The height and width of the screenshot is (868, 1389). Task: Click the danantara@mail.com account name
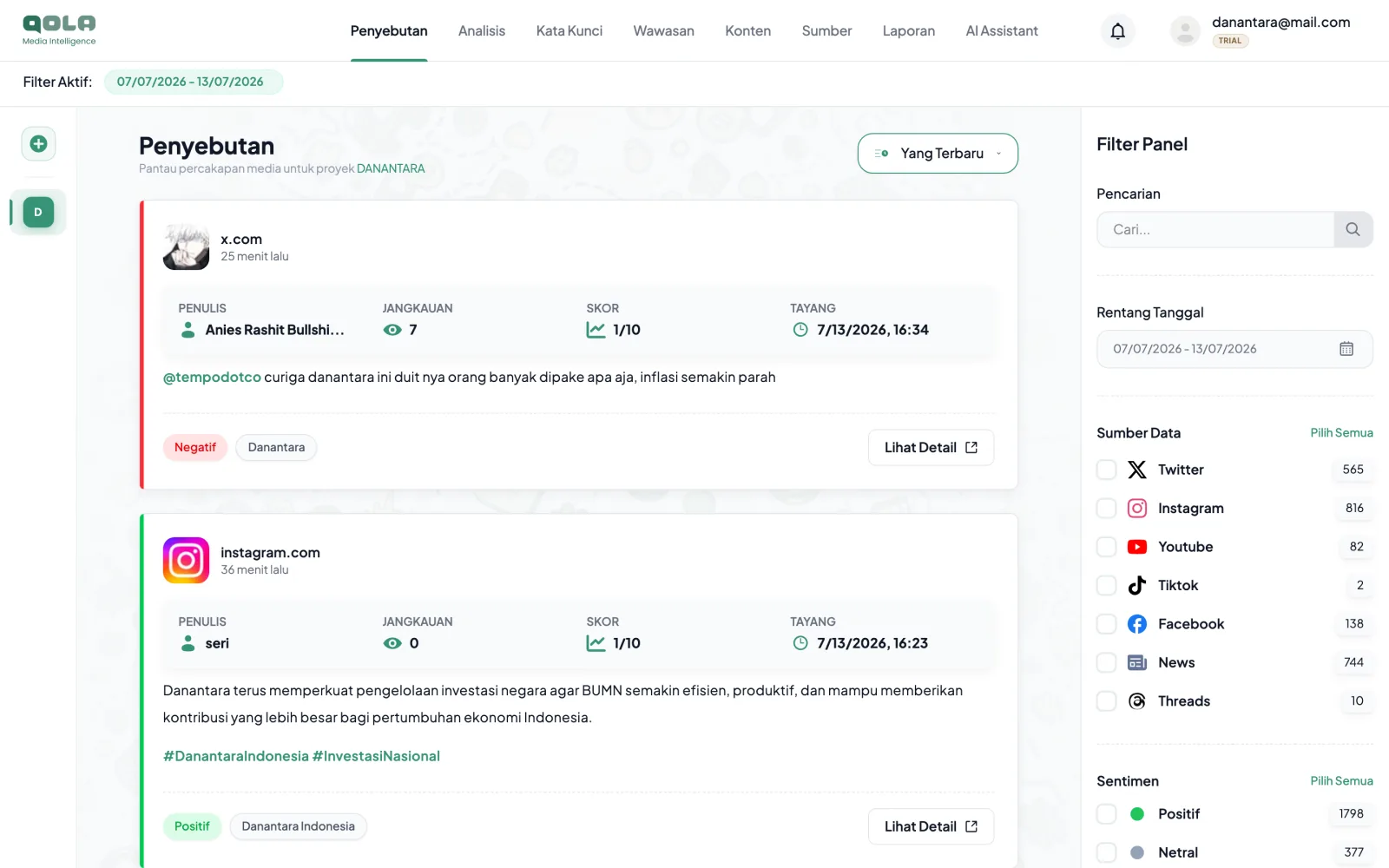1280,23
